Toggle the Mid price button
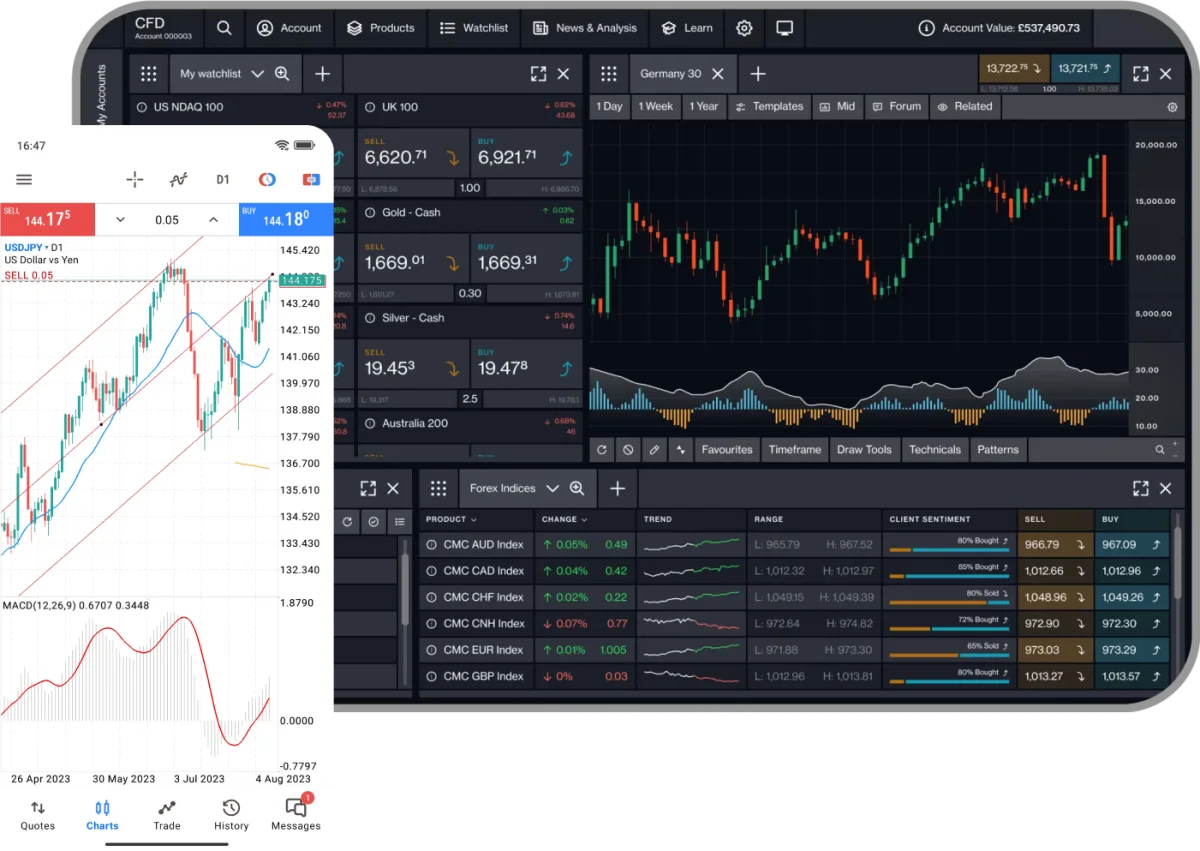 838,106
